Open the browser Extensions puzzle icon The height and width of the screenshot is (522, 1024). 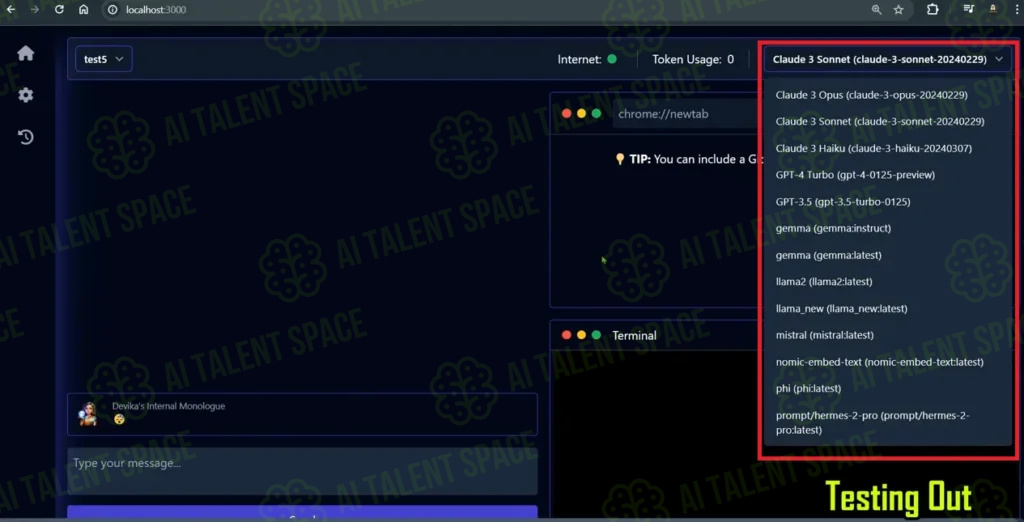click(x=933, y=9)
